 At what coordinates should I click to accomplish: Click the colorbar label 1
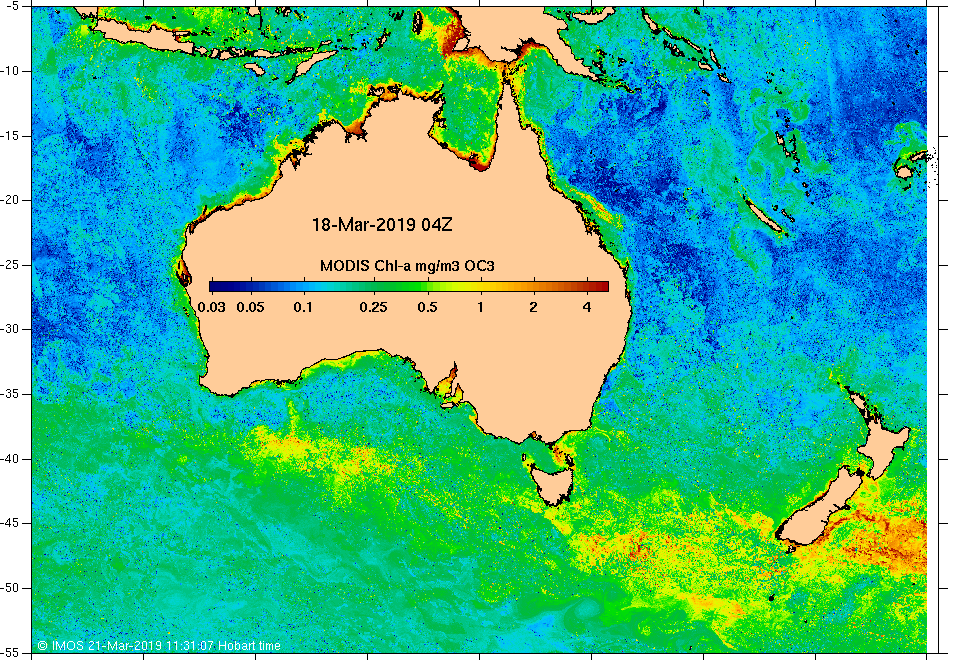point(480,307)
